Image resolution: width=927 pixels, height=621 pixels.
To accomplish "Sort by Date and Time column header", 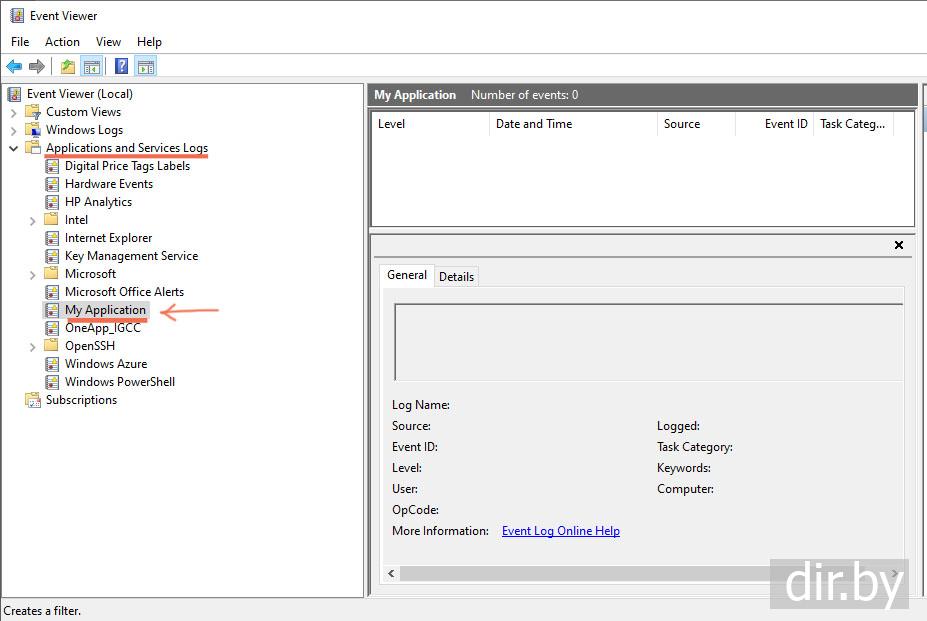I will (x=534, y=124).
